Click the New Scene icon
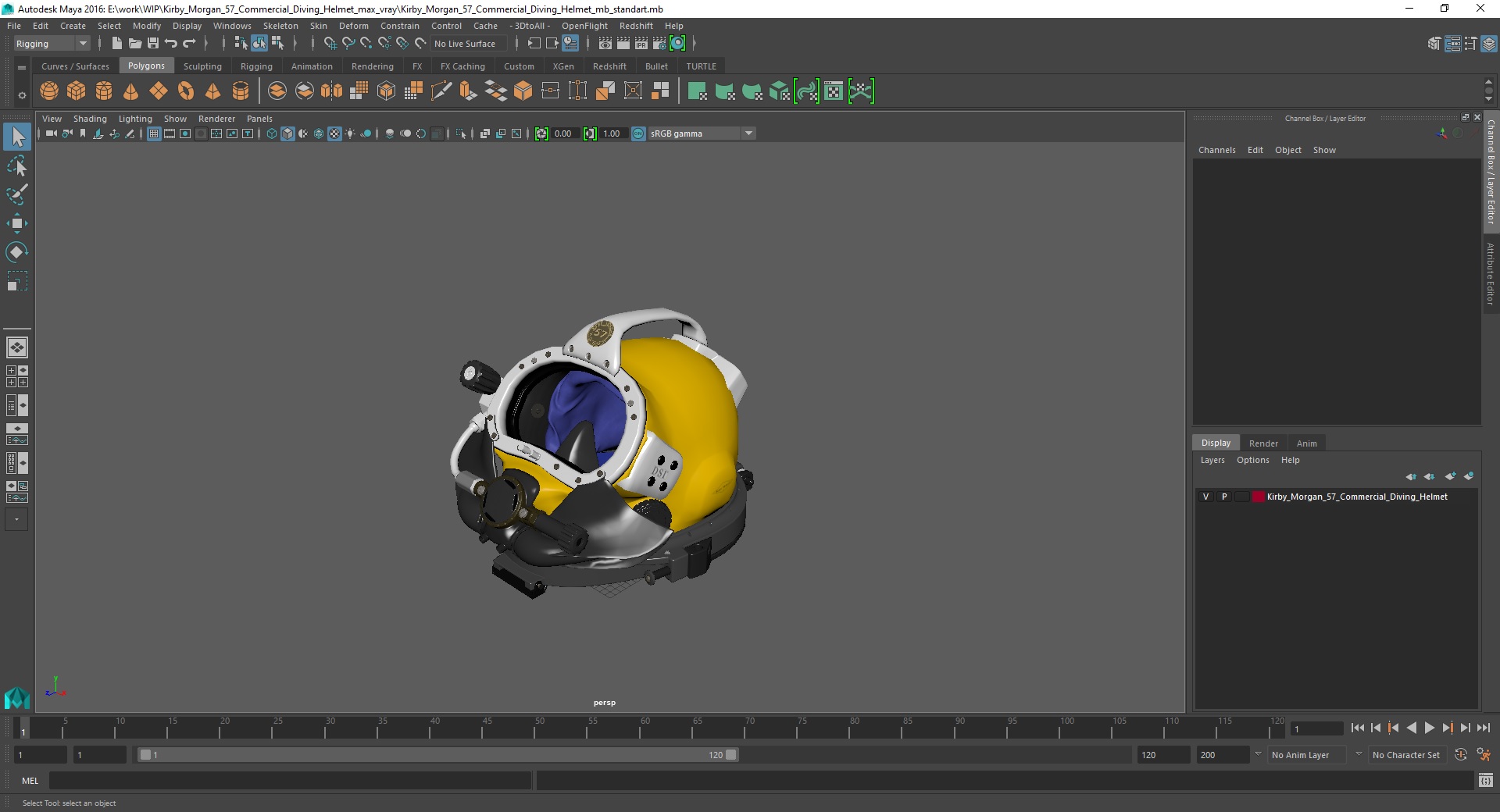This screenshot has height=812, width=1500. click(x=117, y=44)
